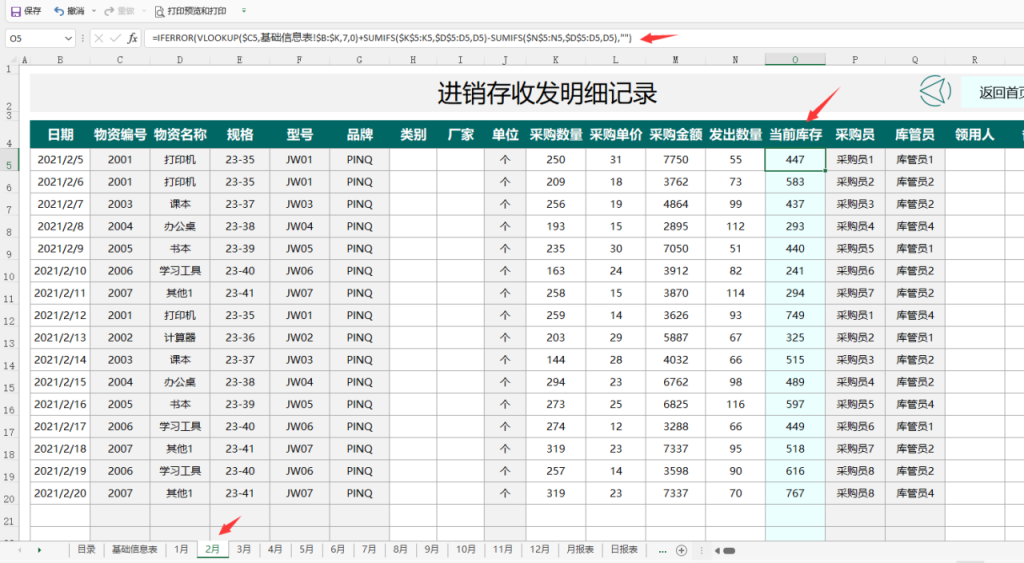
Task: Switch to the 8月 sheet tab
Action: click(400, 549)
